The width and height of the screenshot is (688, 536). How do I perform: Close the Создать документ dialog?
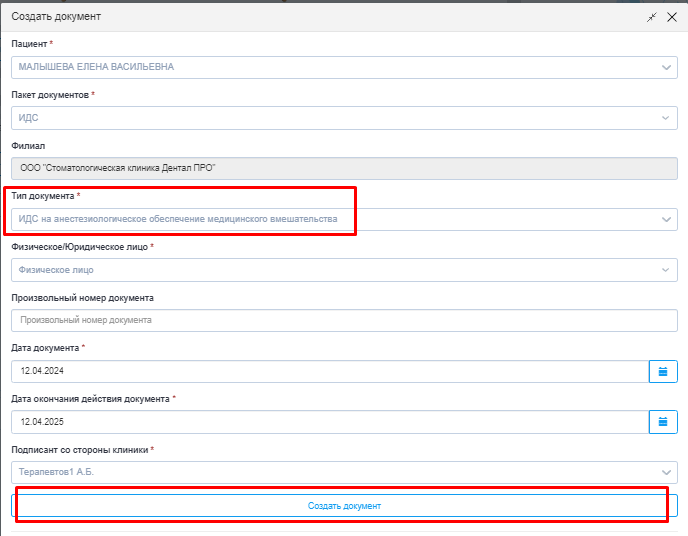(672, 17)
